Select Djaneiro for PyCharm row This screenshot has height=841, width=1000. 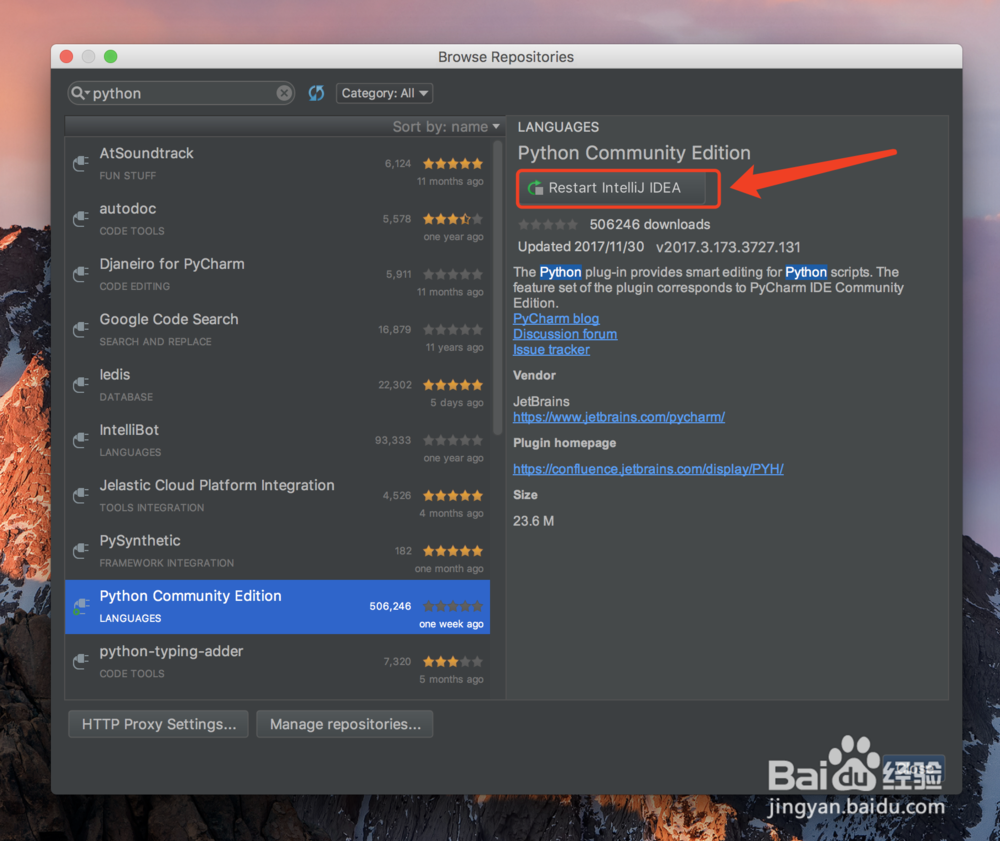(x=277, y=275)
